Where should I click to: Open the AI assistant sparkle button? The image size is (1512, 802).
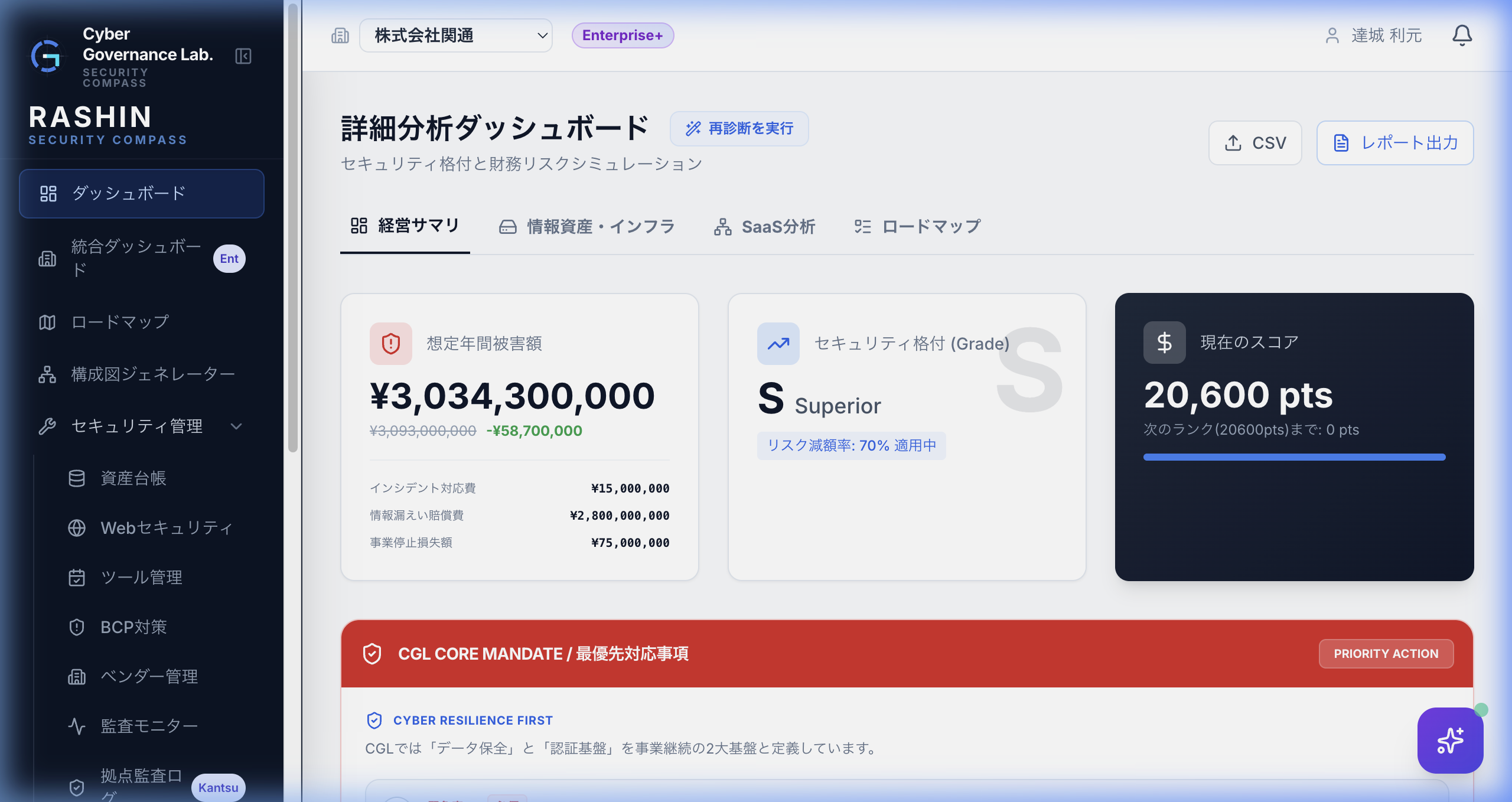pos(1450,741)
